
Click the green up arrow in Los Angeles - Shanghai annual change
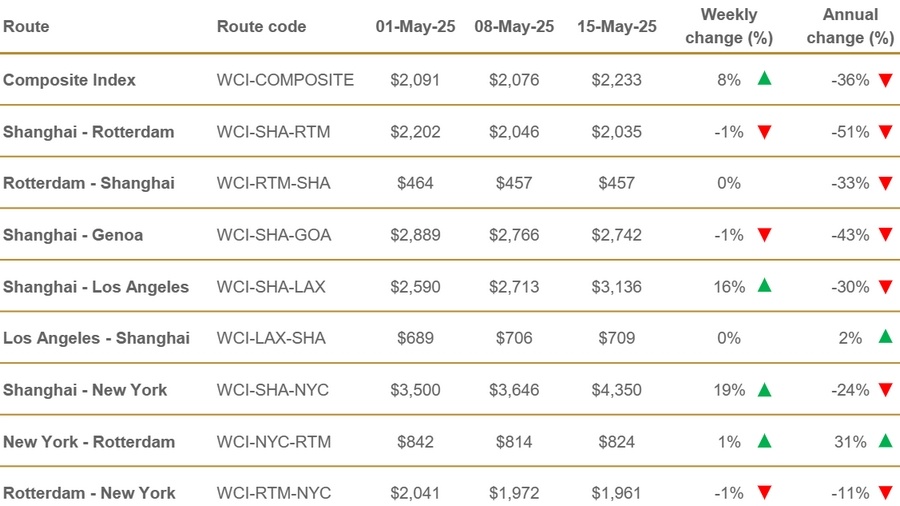click(884, 337)
